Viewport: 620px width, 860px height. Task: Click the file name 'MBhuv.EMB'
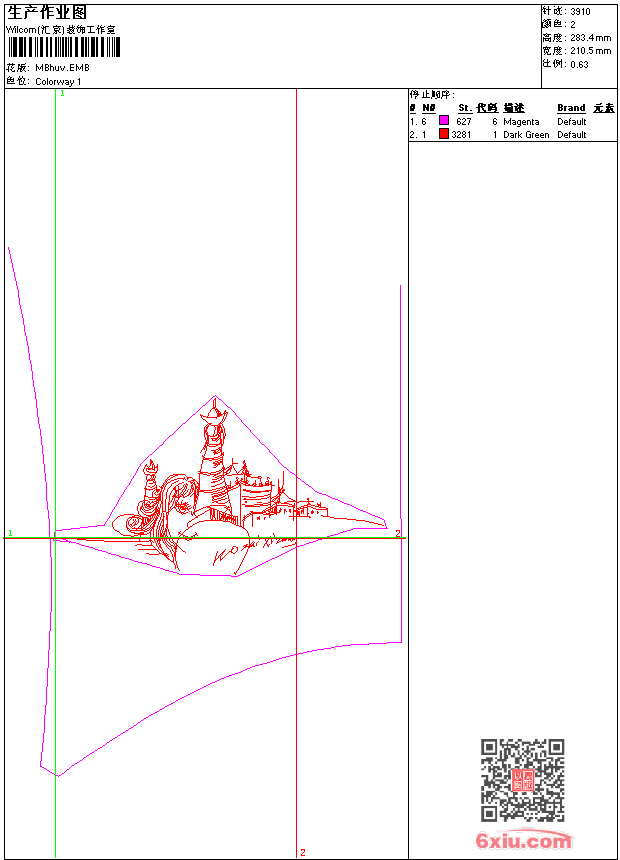tap(63, 68)
